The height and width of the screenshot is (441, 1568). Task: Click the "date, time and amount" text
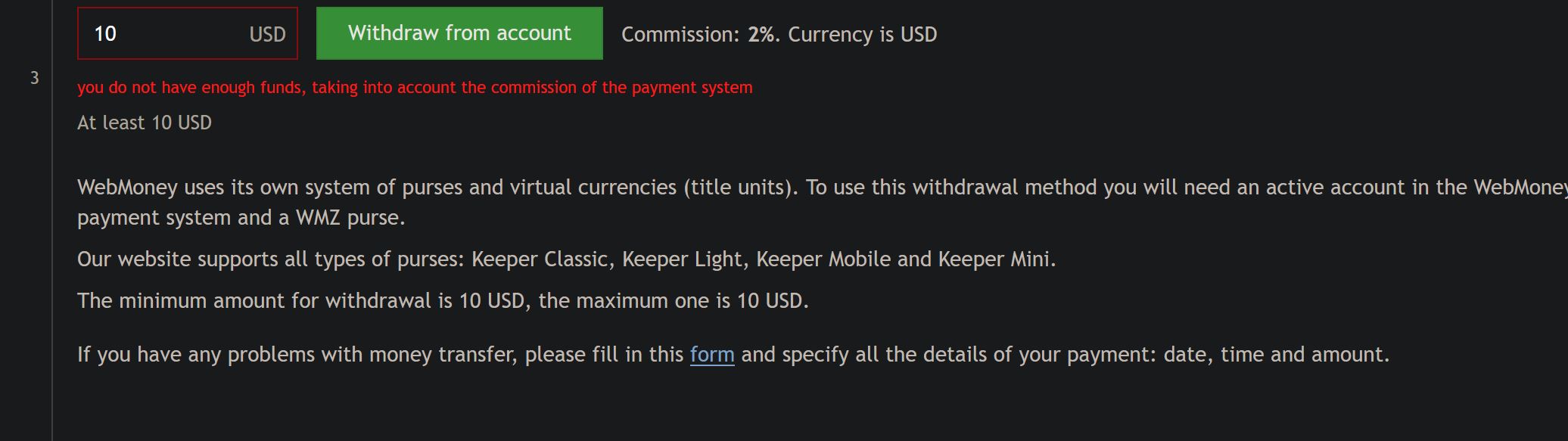(1275, 355)
